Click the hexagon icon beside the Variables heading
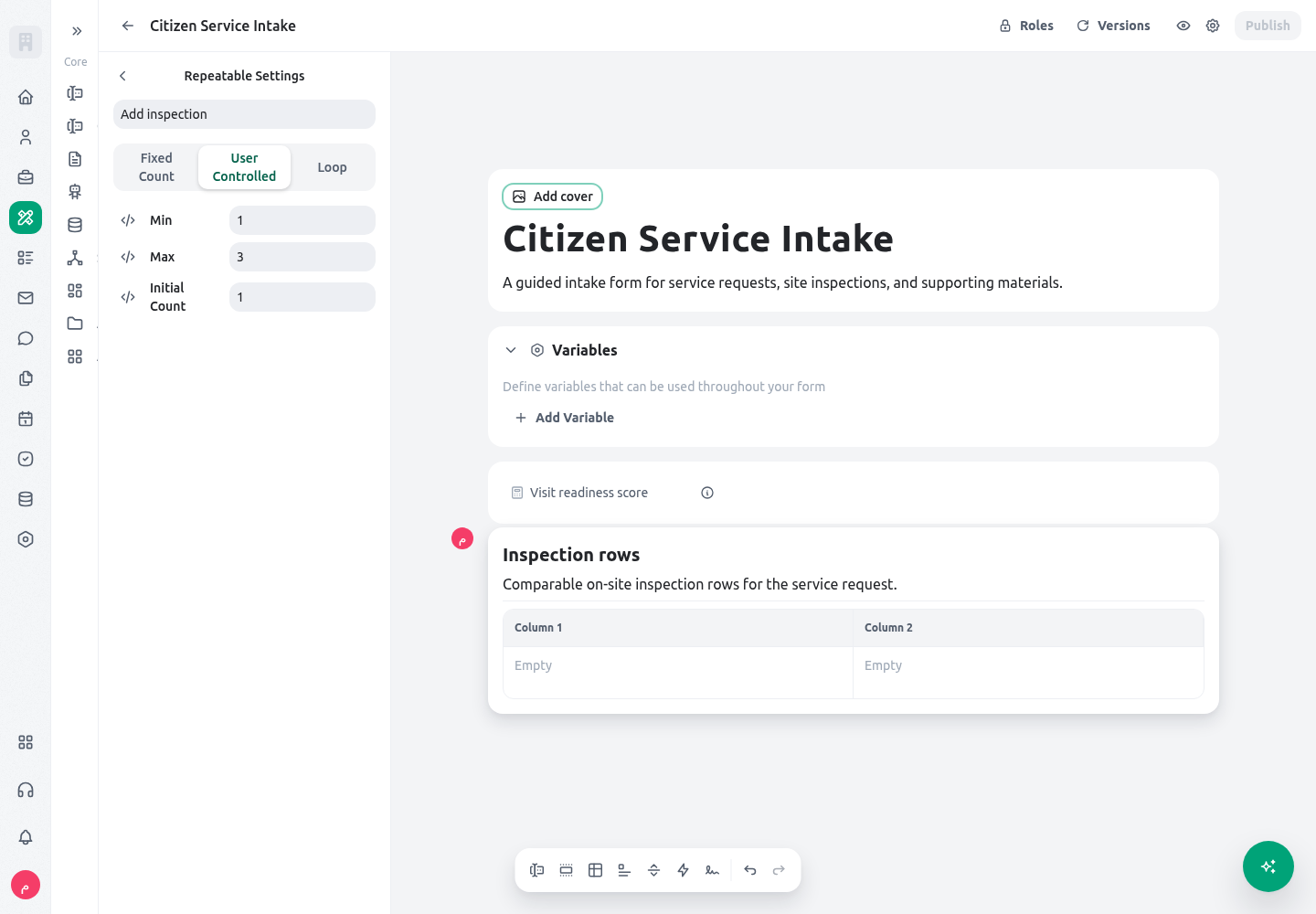Viewport: 1316px width, 914px height. point(537,350)
